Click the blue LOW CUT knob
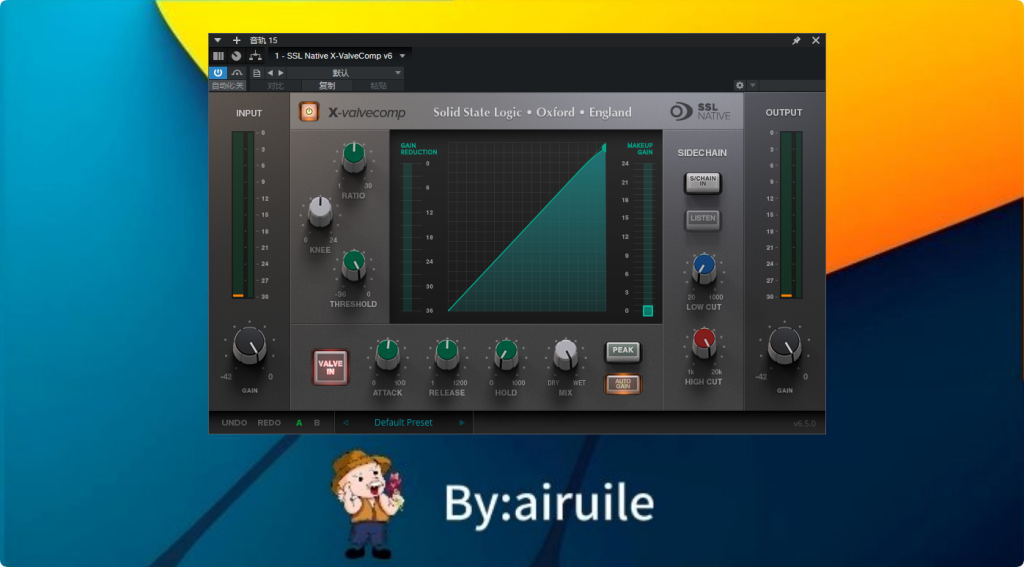 pyautogui.click(x=704, y=268)
